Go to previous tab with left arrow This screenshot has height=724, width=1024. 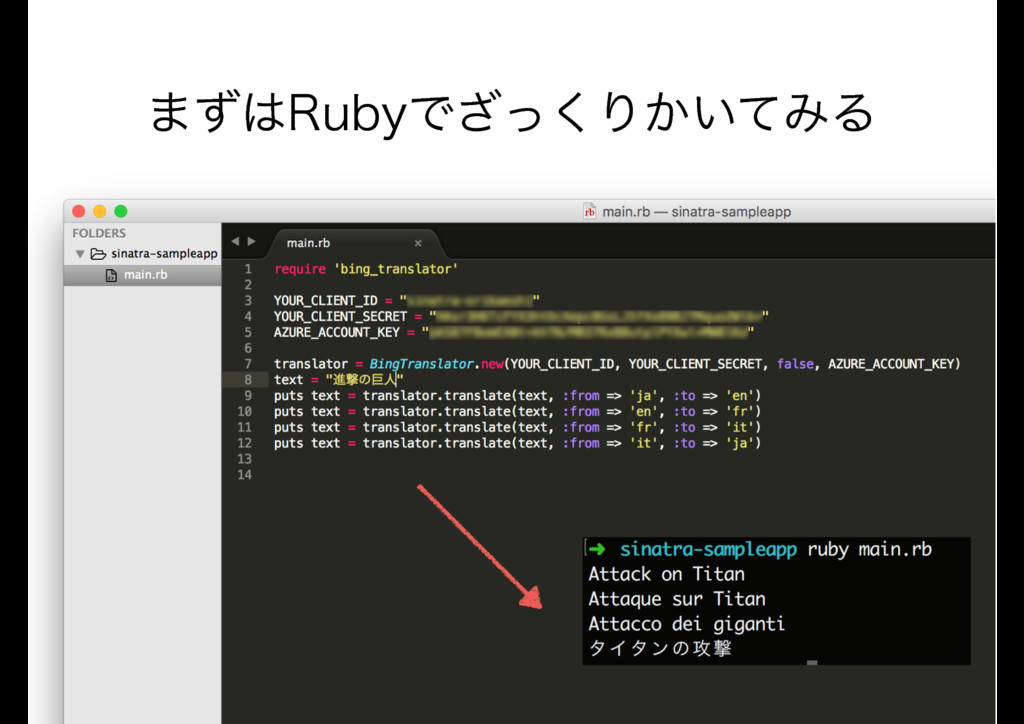point(235,242)
